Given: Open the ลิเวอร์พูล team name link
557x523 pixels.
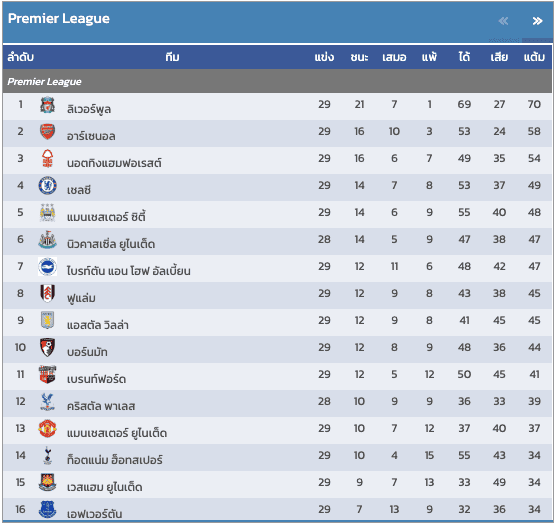Looking at the screenshot, I should coord(89,109).
